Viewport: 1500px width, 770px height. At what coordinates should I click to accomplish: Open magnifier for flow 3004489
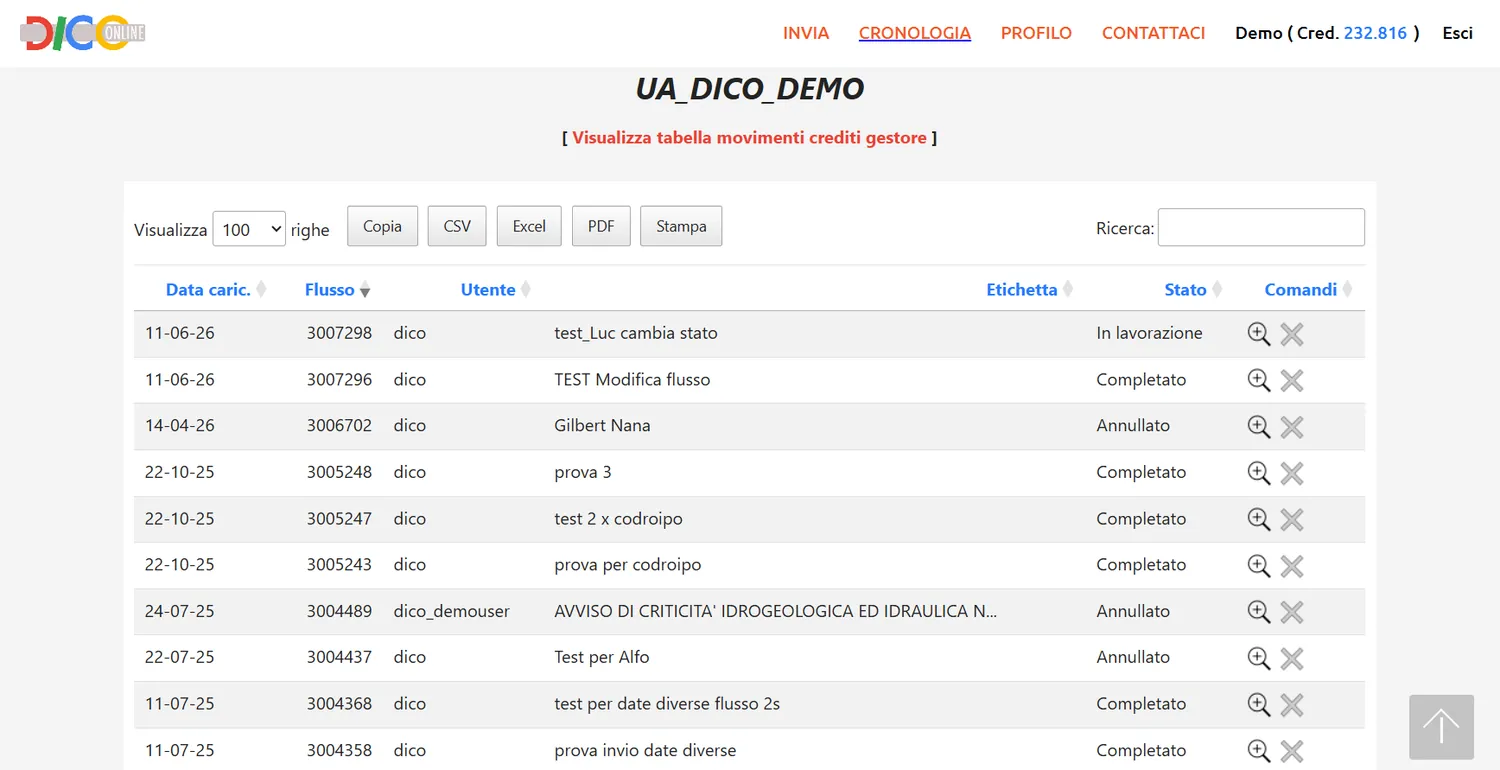1259,612
